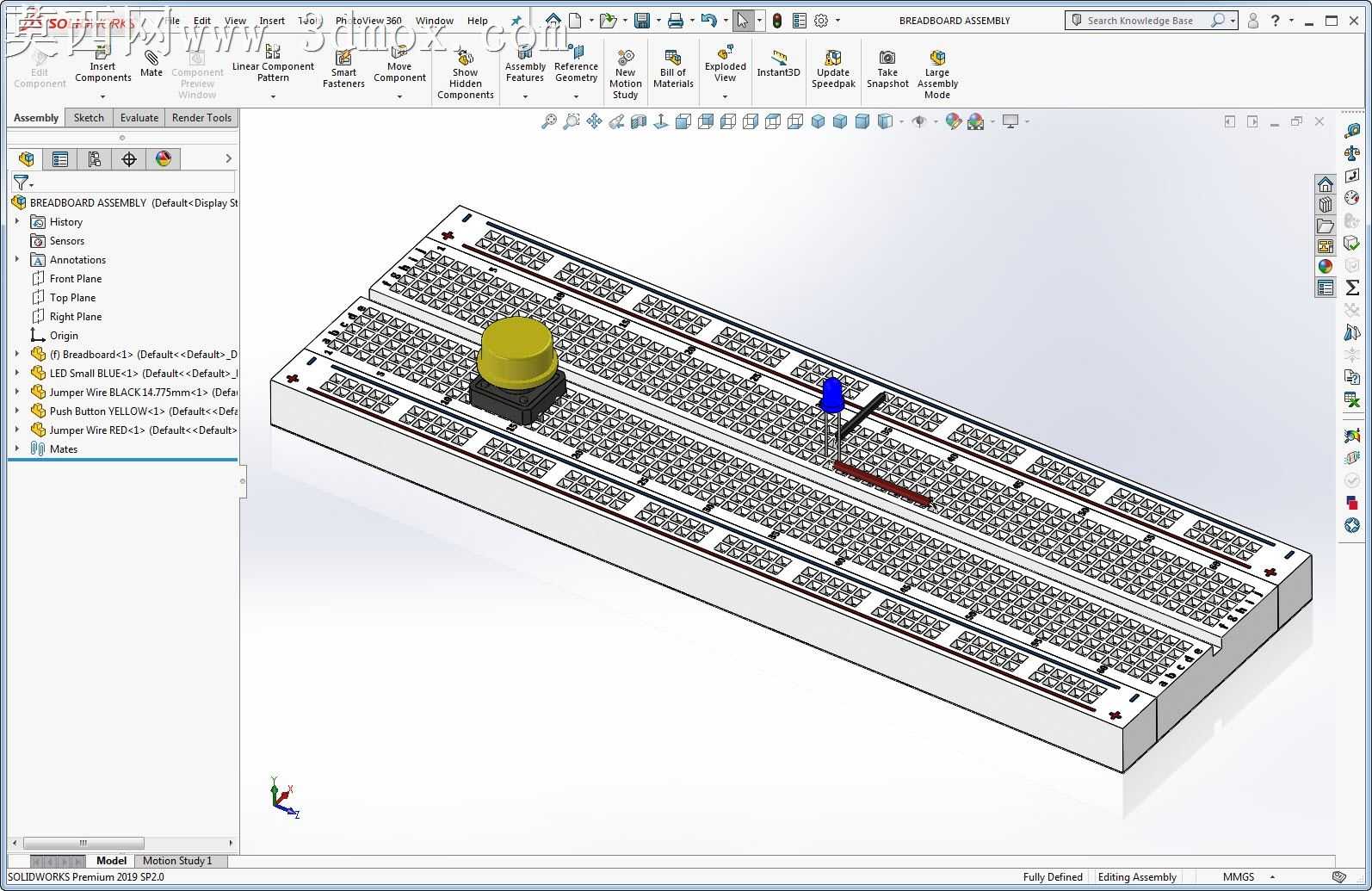Select the Front Plane item

coord(76,278)
